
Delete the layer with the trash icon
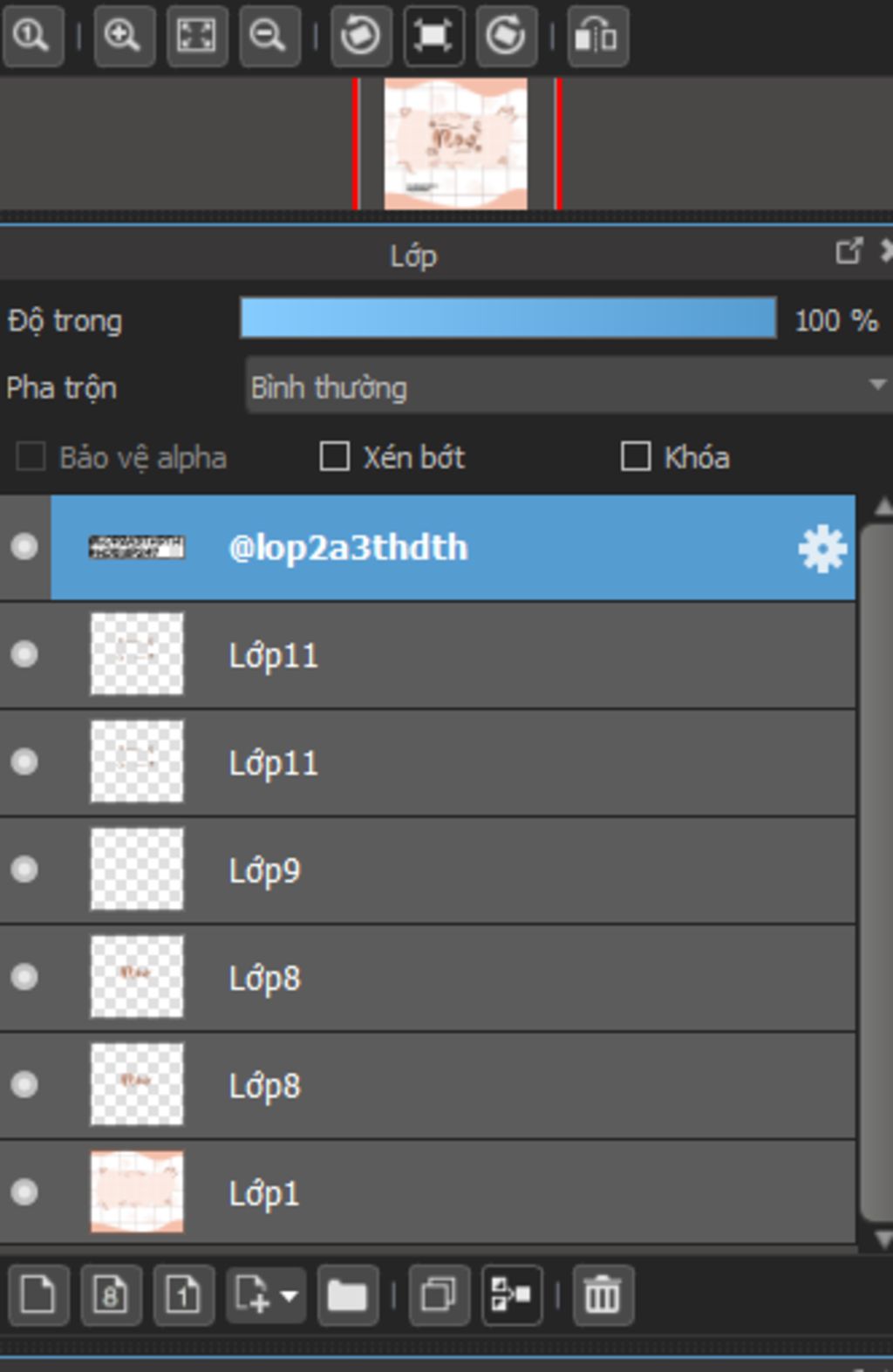click(x=602, y=1294)
